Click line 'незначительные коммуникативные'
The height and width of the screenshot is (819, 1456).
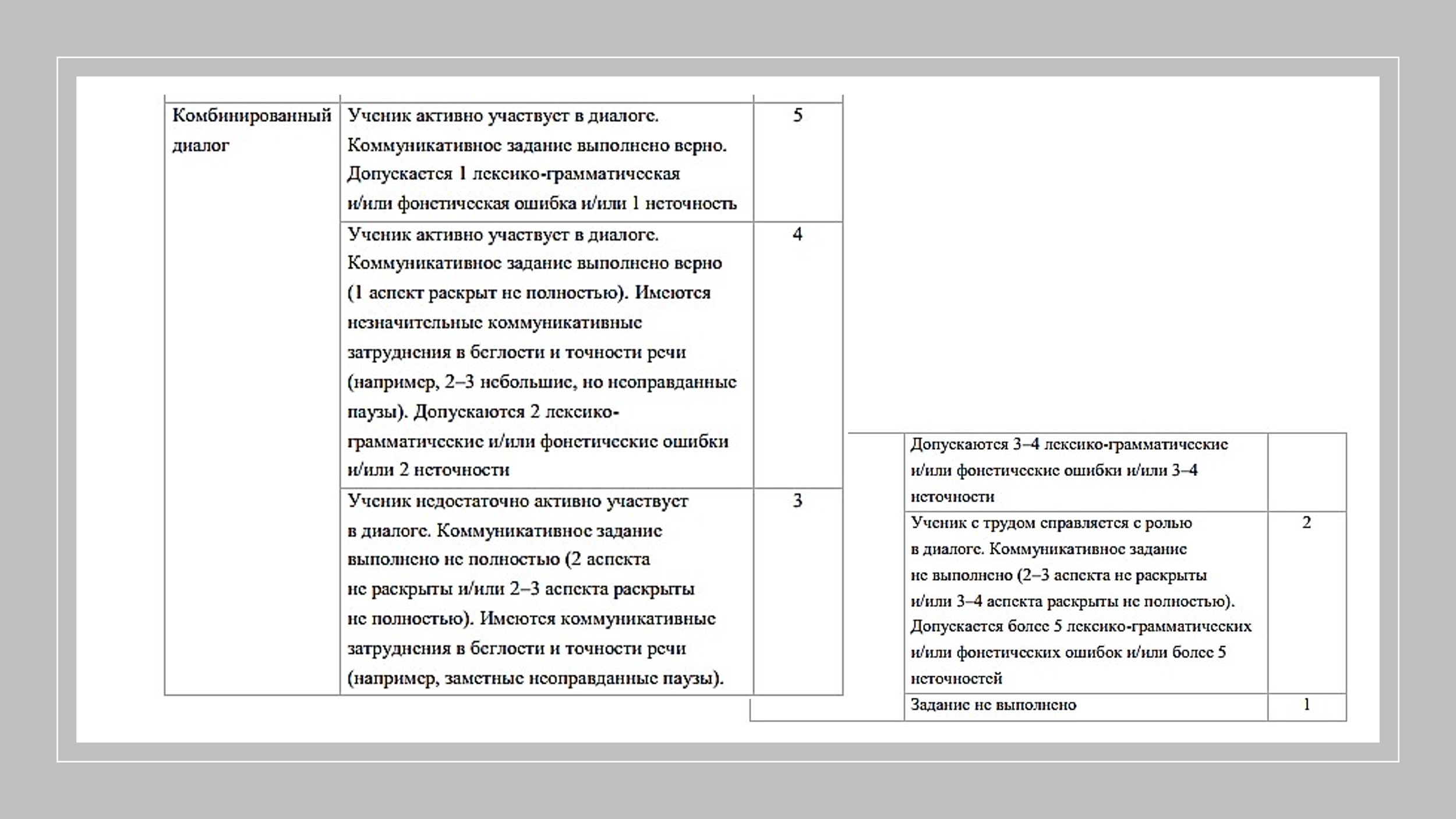[494, 323]
